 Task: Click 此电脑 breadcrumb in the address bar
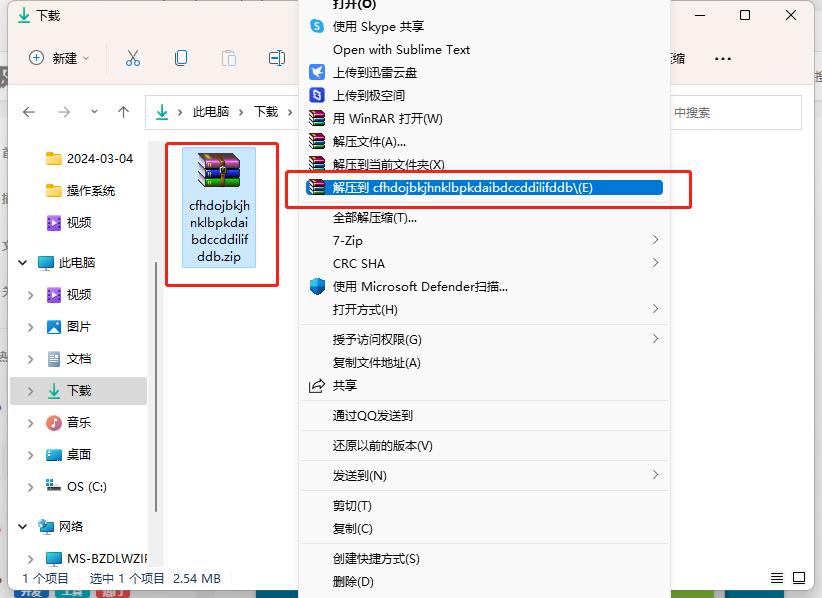[x=213, y=112]
